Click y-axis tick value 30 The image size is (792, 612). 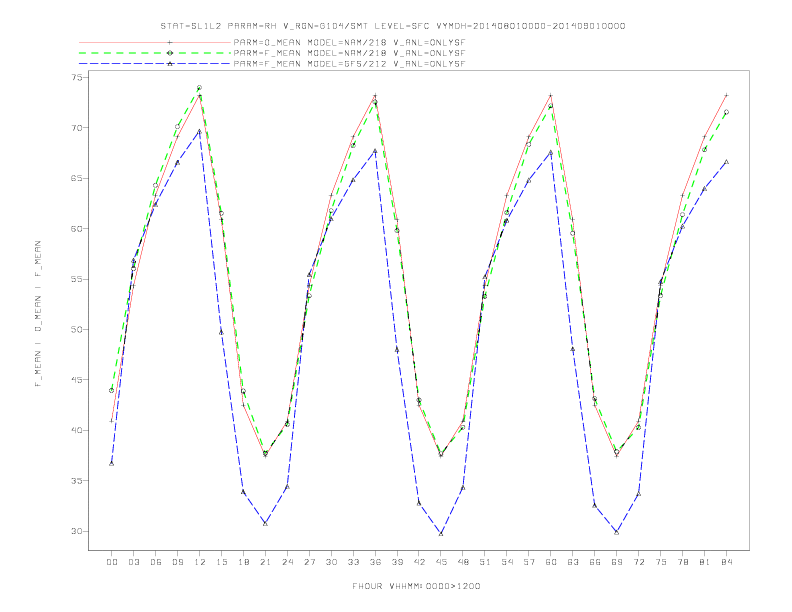click(x=77, y=531)
